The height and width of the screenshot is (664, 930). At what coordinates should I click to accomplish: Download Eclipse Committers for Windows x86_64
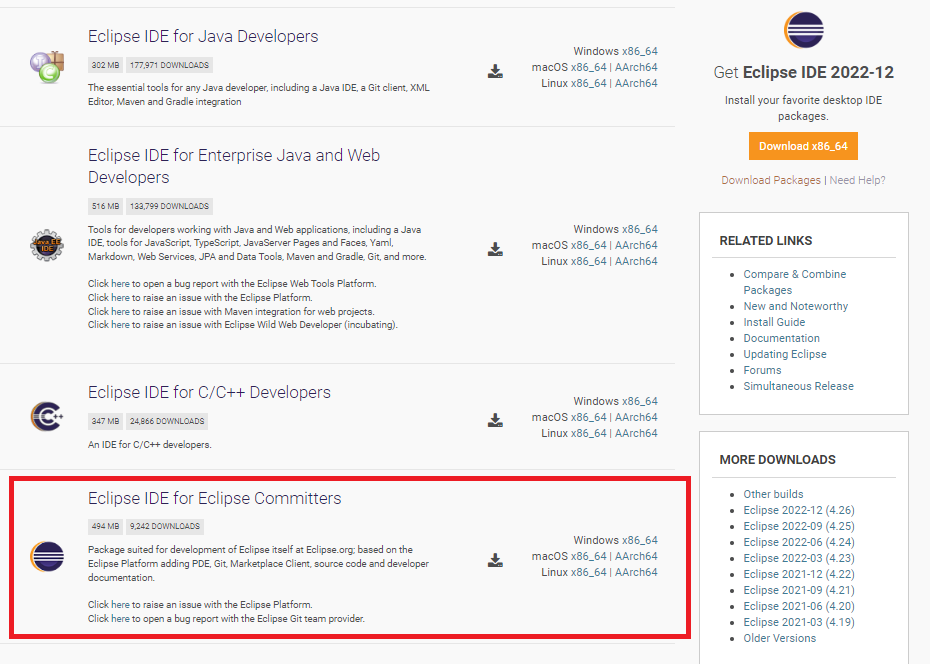click(x=640, y=540)
